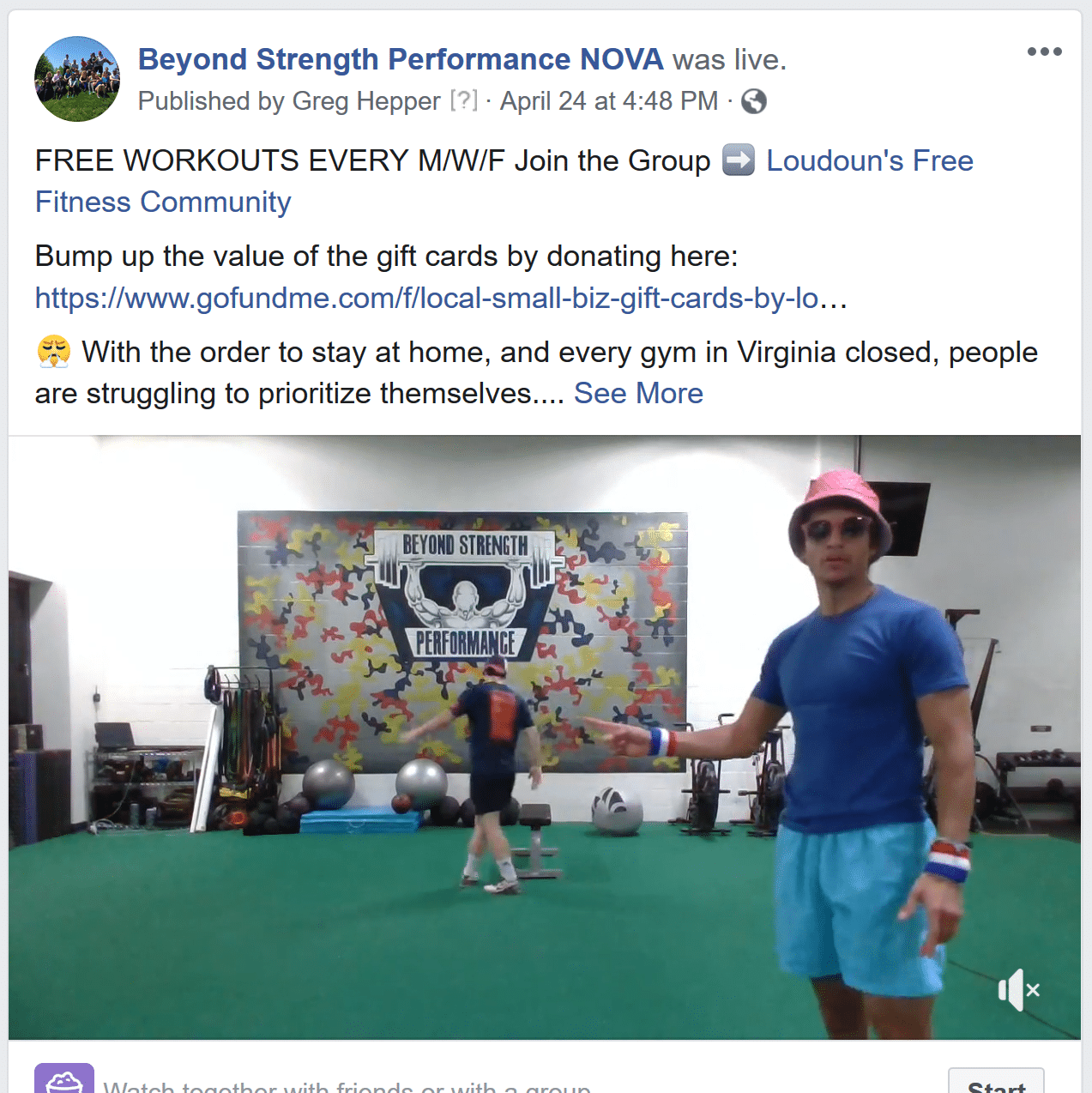The height and width of the screenshot is (1093, 1092).
Task: Play the live workout video
Action: click(x=545, y=738)
